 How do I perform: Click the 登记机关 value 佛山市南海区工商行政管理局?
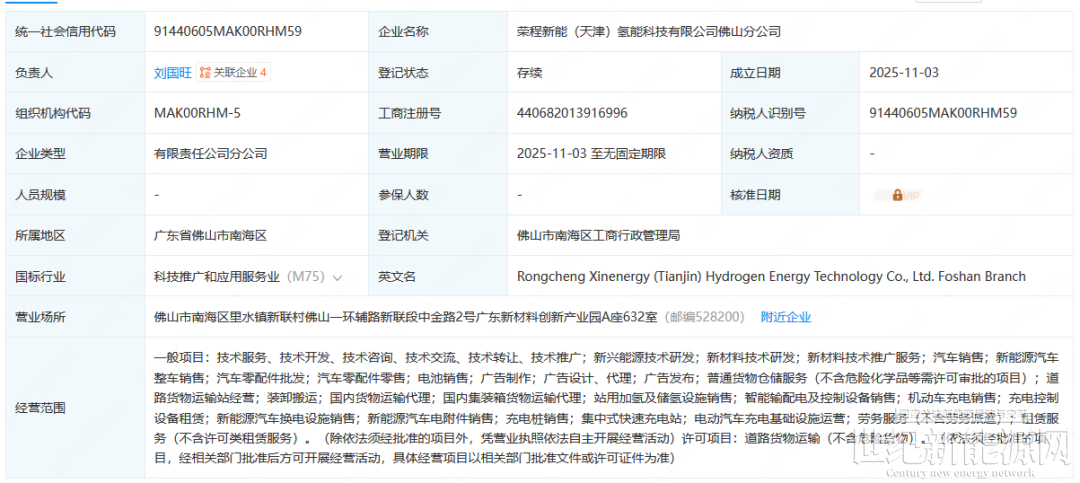pyautogui.click(x=598, y=236)
